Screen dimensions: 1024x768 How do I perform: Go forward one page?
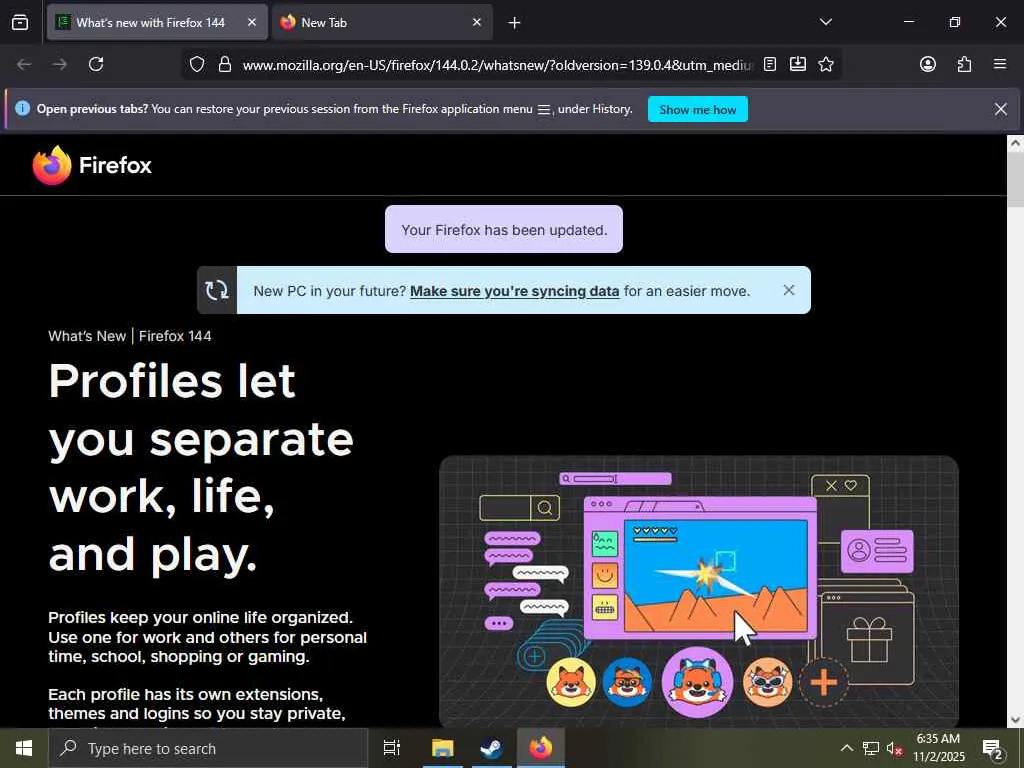[x=60, y=64]
